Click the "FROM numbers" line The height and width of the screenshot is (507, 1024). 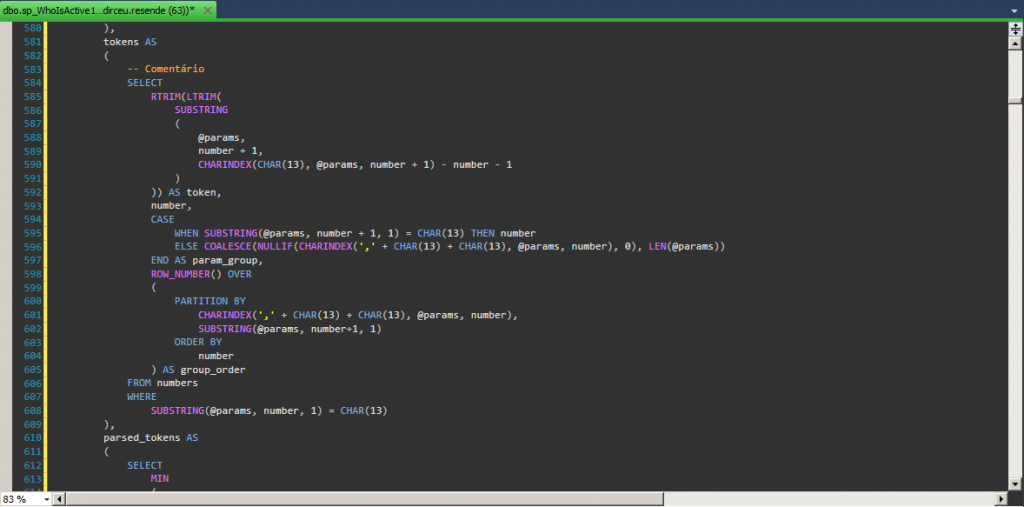click(x=162, y=383)
